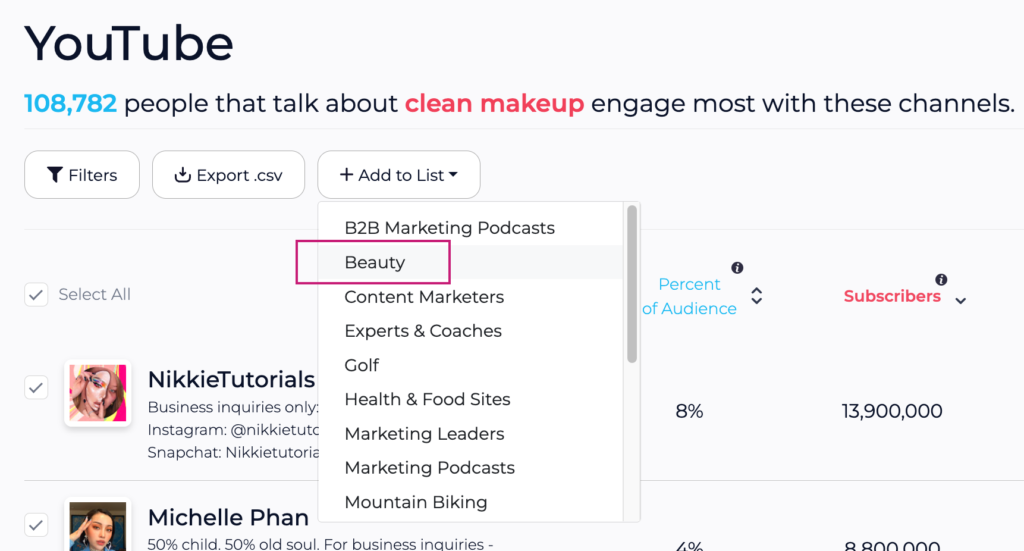
Task: Click the download icon in Export
Action: click(x=183, y=174)
